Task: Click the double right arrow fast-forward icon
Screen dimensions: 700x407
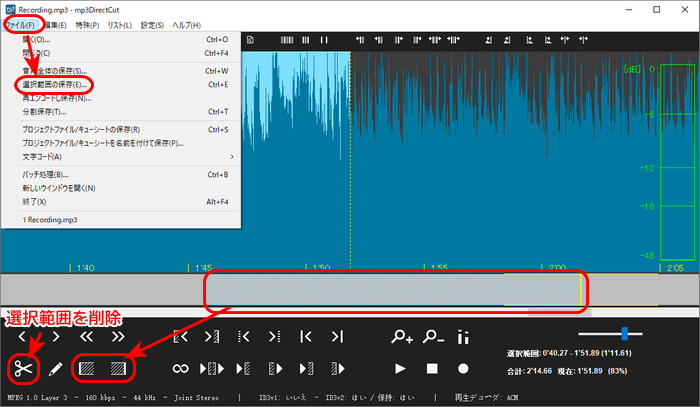Action: point(118,336)
